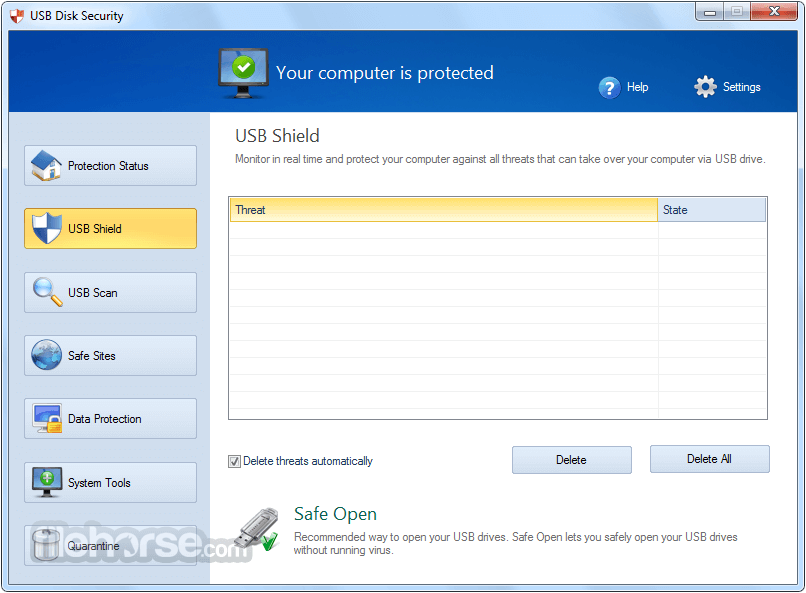Click the 'USB Shield' page heading text
Image resolution: width=806 pixels, height=593 pixels.
[x=278, y=136]
